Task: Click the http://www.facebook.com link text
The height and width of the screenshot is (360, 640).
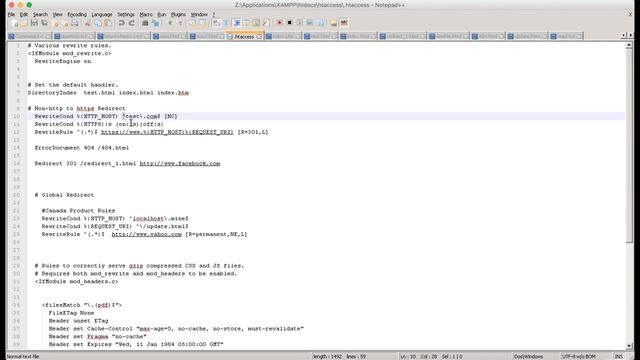Action: (180, 163)
